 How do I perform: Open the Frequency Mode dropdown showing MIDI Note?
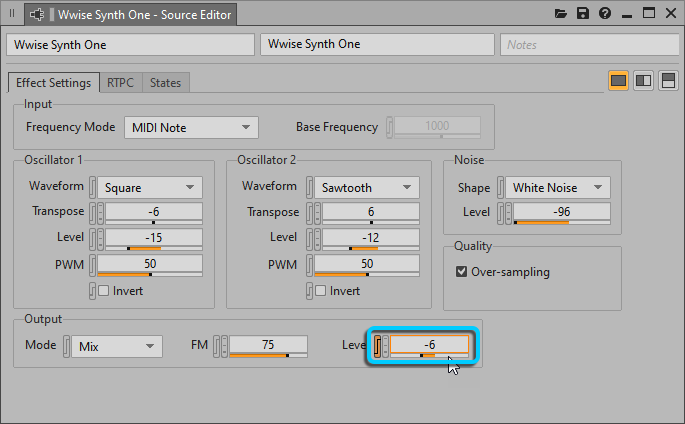[x=191, y=128]
